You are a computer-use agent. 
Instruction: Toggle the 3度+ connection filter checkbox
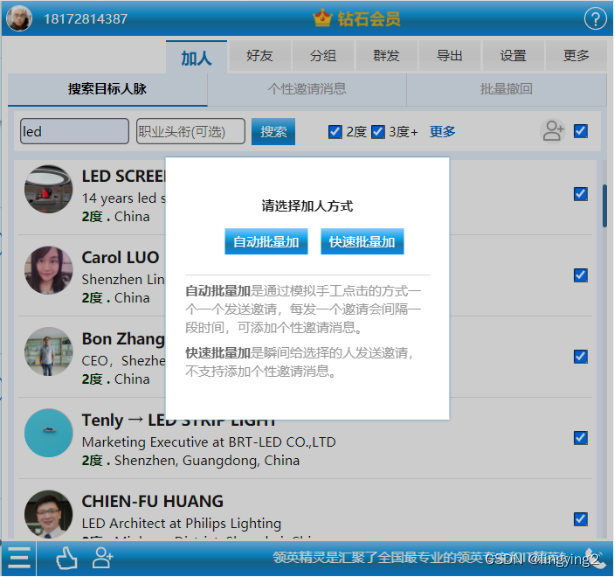point(378,132)
